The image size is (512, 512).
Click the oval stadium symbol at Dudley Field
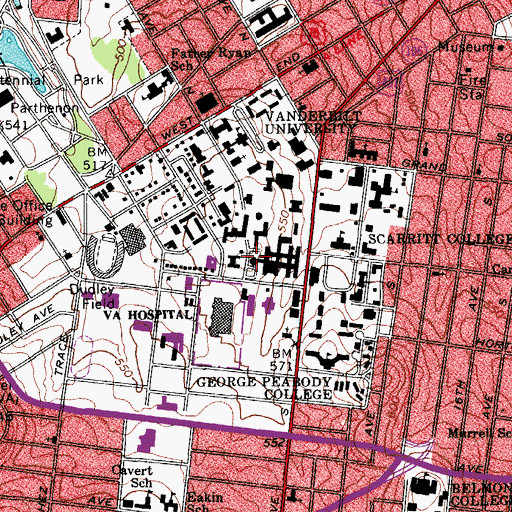coord(104,255)
